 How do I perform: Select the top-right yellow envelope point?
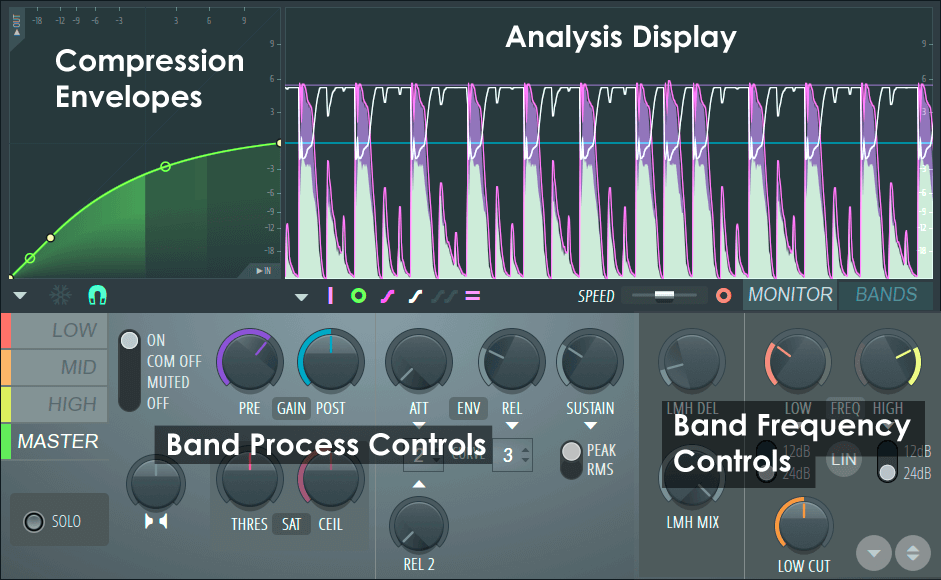[x=280, y=143]
